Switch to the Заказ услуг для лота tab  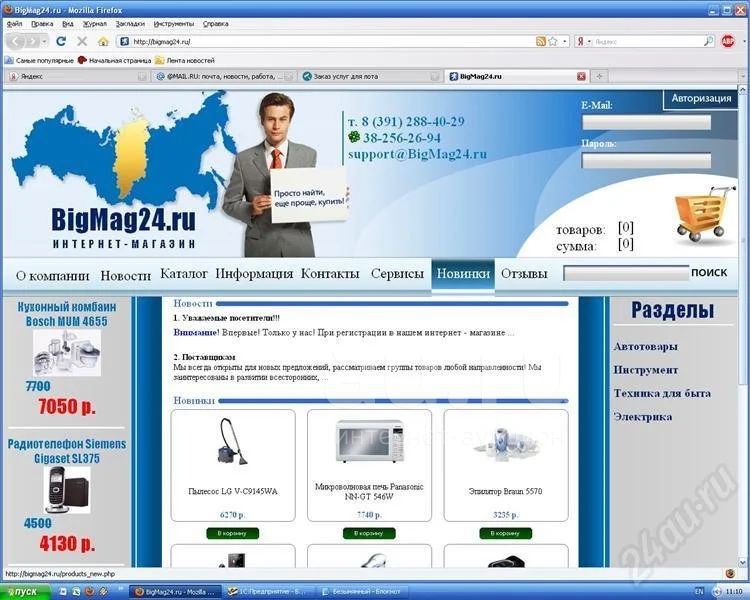click(370, 76)
